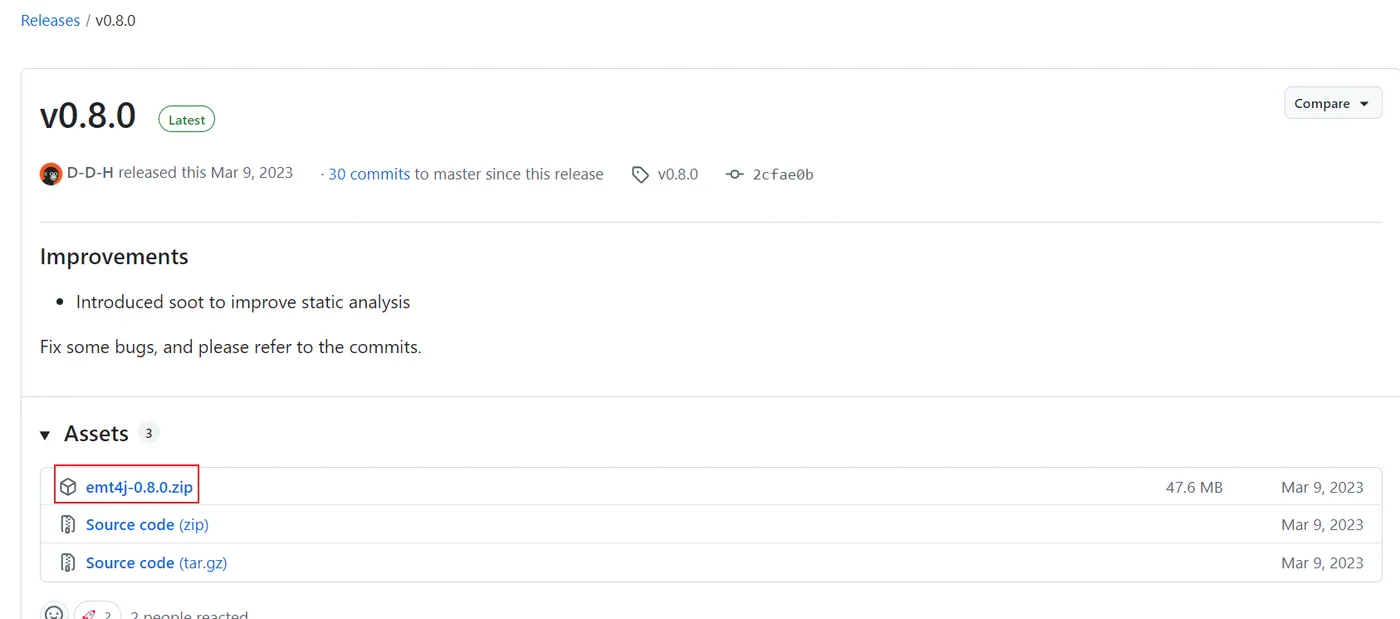Click the commit icon before 2cfae0b
The image size is (1400, 619).
735,175
